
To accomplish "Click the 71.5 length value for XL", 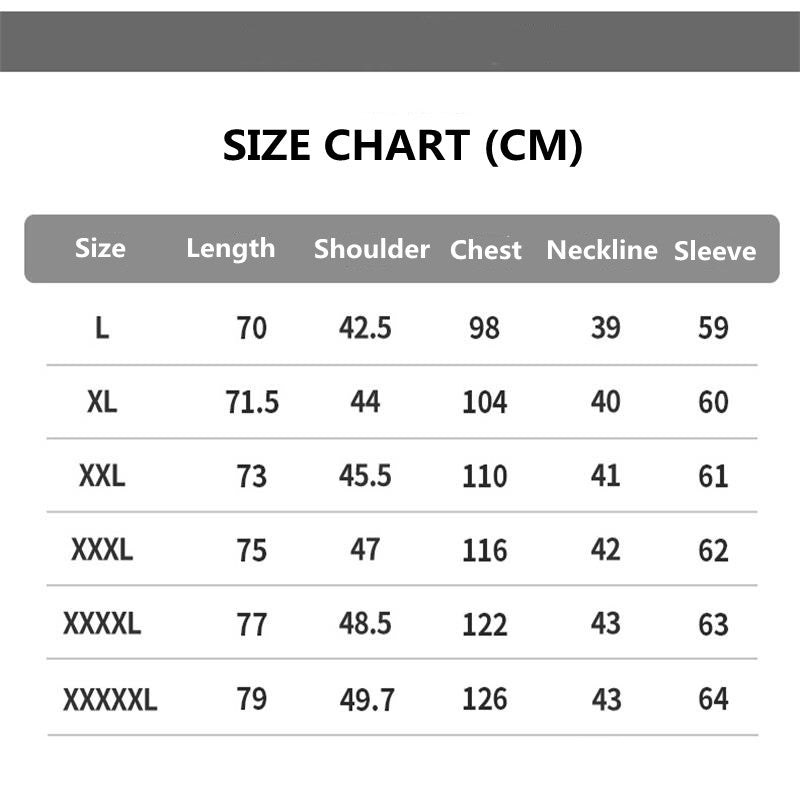I will (252, 403).
